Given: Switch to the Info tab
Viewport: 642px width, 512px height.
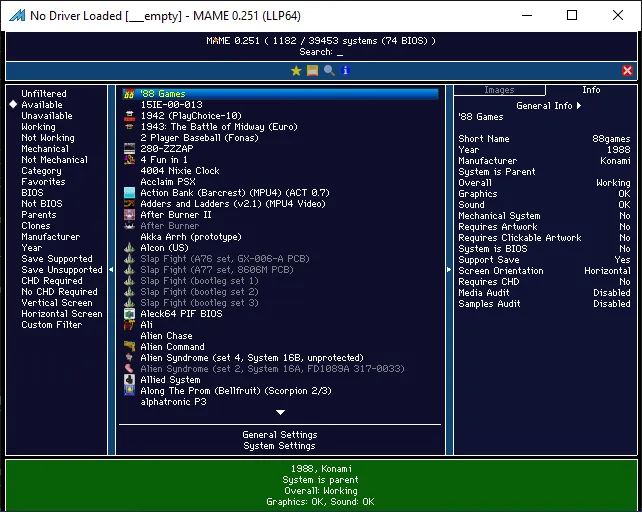Looking at the screenshot, I should (591, 90).
